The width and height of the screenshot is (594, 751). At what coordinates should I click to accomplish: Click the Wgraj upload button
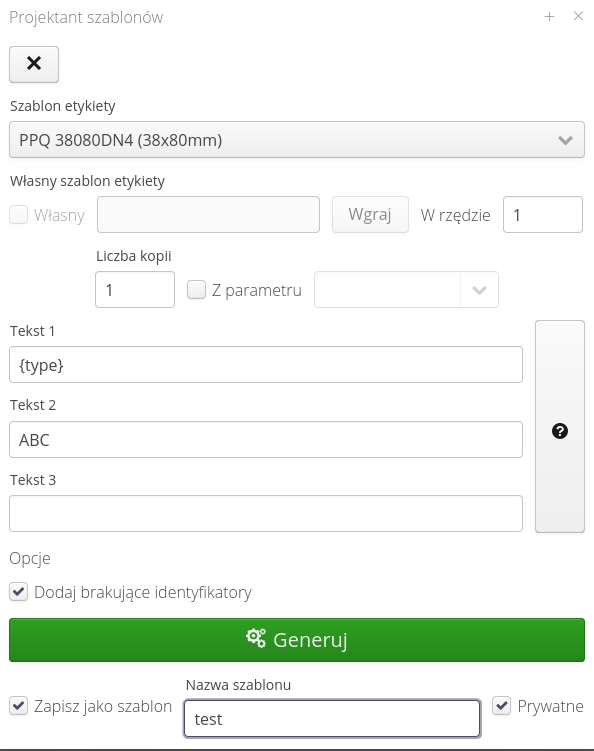coord(370,215)
